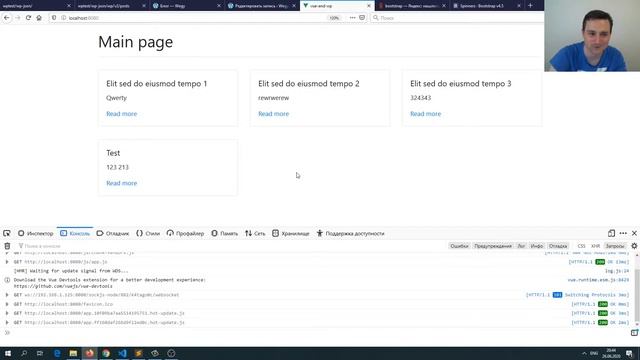Expand the GET websocket request row
Screen dimensions: 640x360
7,295
